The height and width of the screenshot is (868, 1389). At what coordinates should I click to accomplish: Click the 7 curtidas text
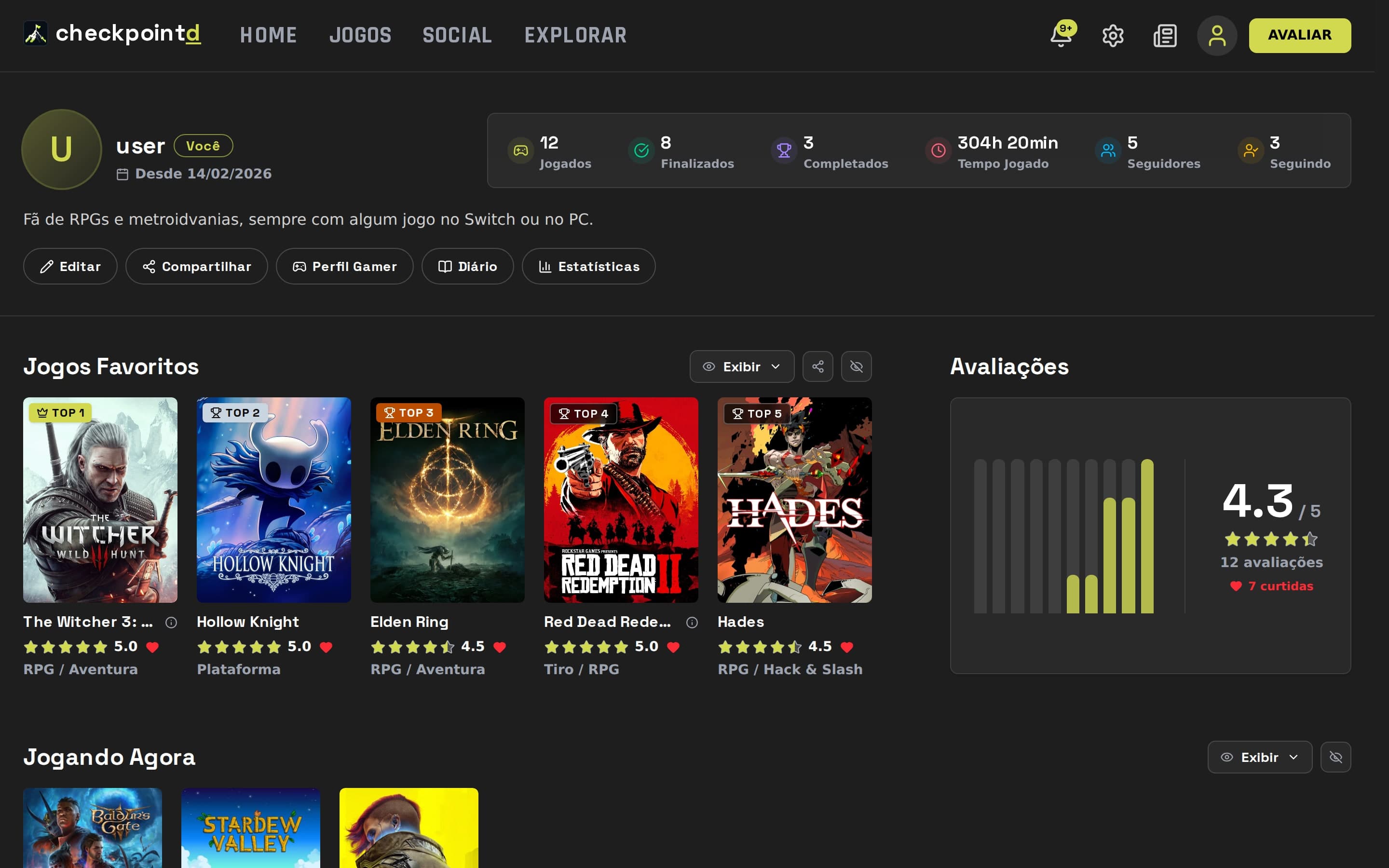click(1280, 586)
